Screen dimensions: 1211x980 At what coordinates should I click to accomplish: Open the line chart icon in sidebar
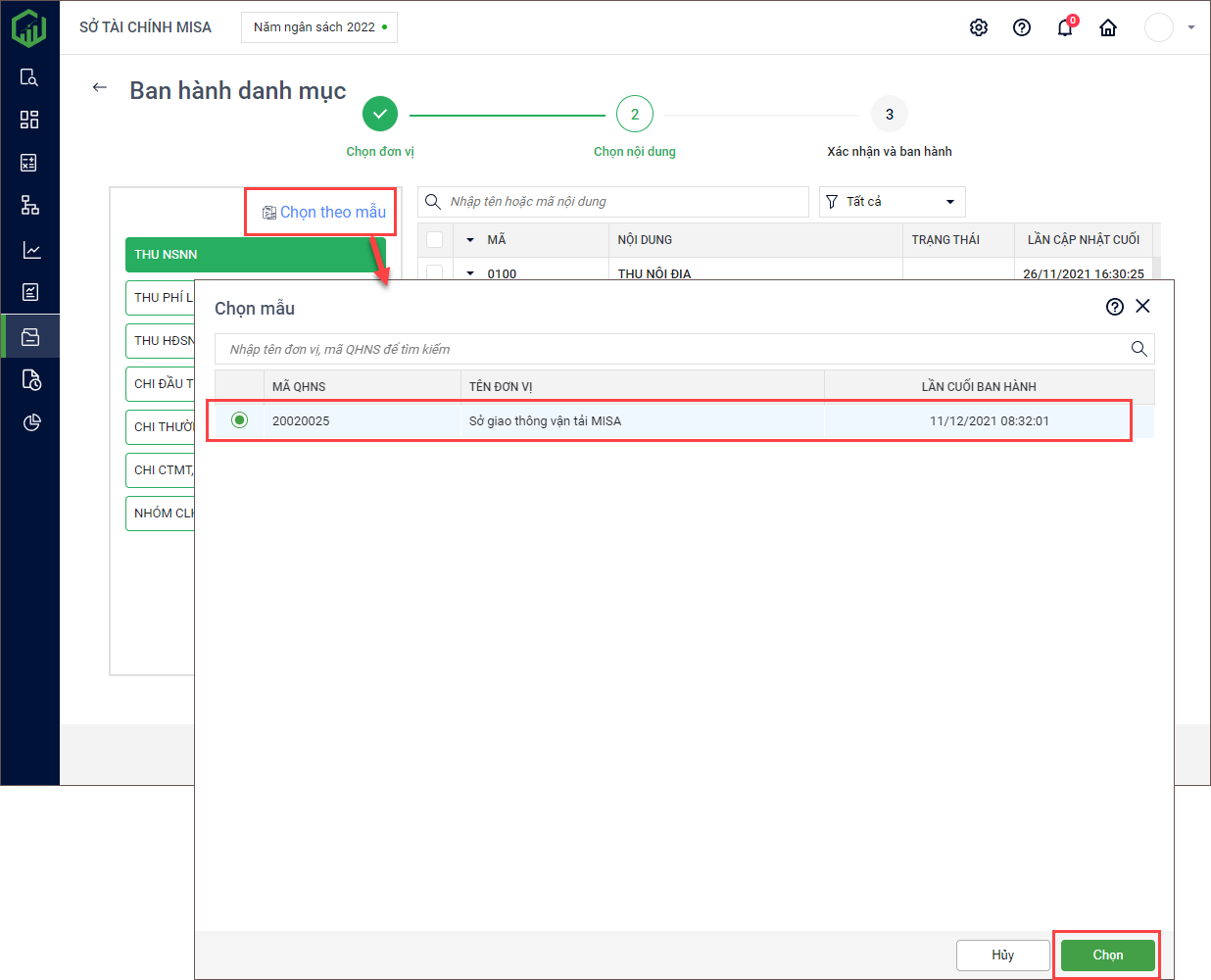click(30, 250)
